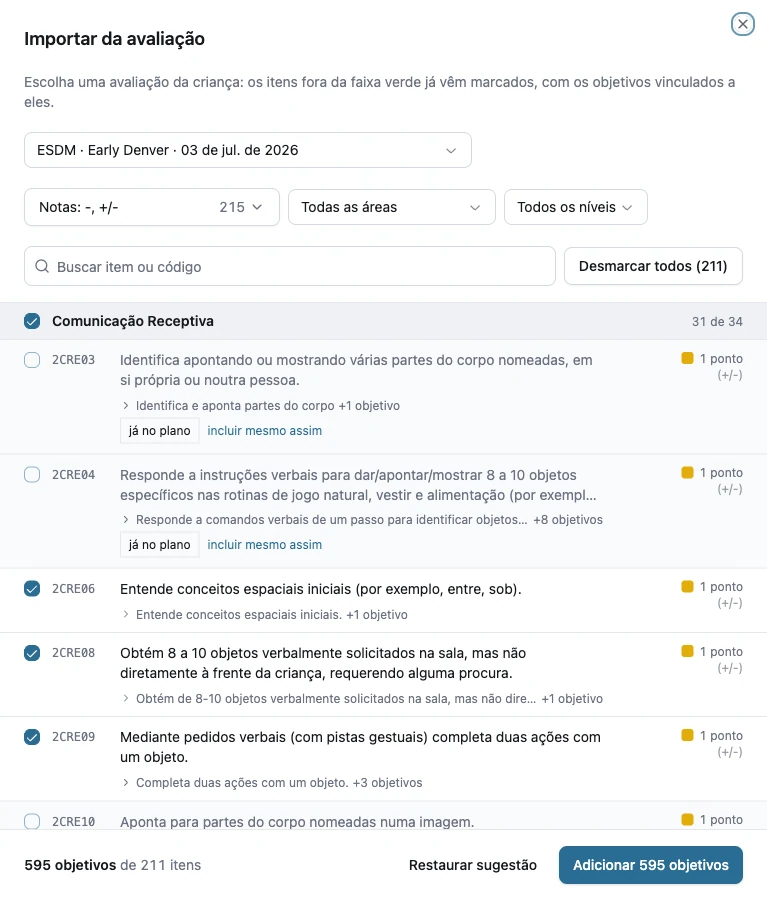This screenshot has width=767, height=900.
Task: Click the search magnifier icon
Action: click(42, 266)
